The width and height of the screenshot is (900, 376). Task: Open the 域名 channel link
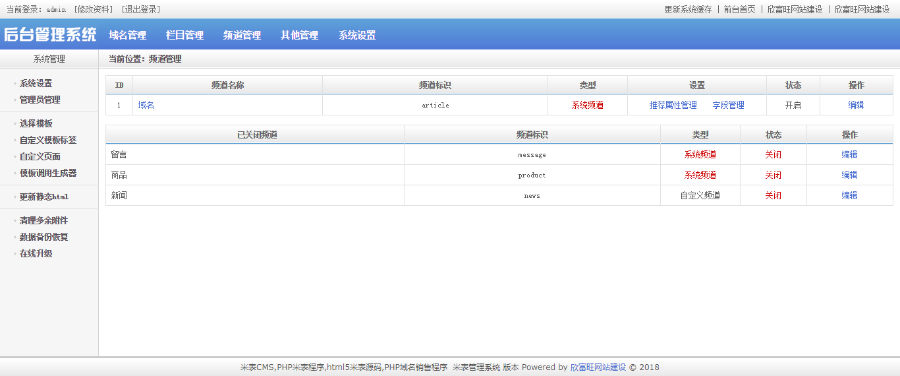(x=146, y=105)
